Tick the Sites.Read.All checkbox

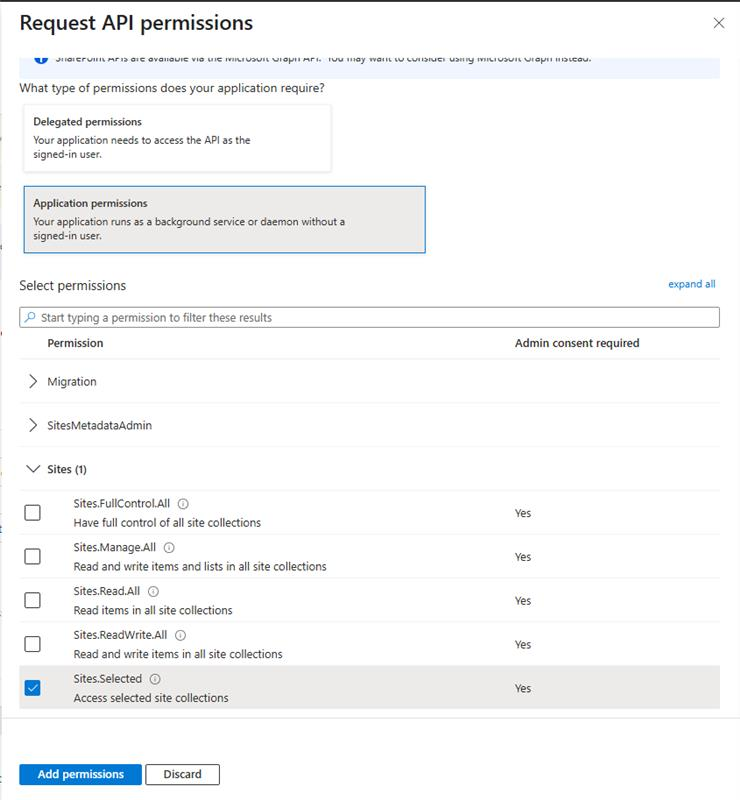[x=33, y=601]
